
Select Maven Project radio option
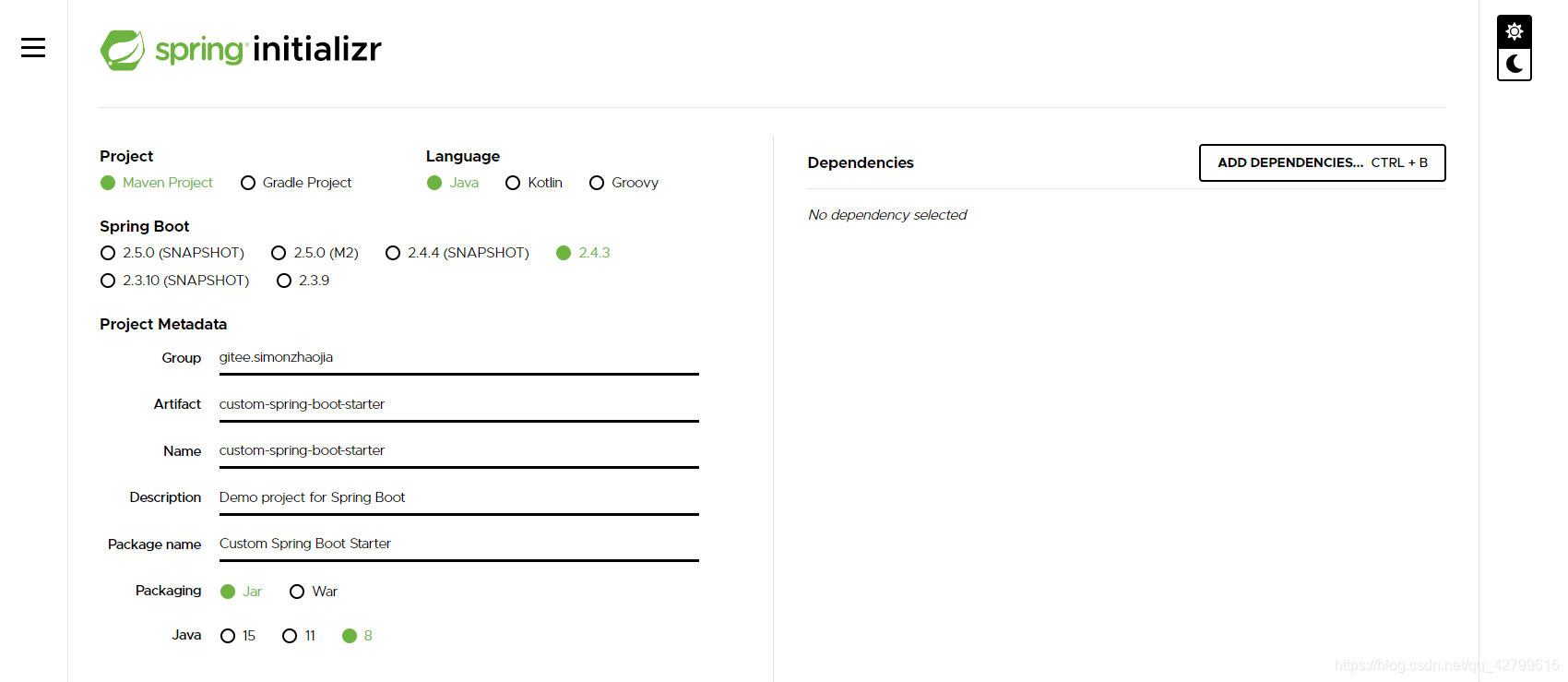click(x=157, y=183)
